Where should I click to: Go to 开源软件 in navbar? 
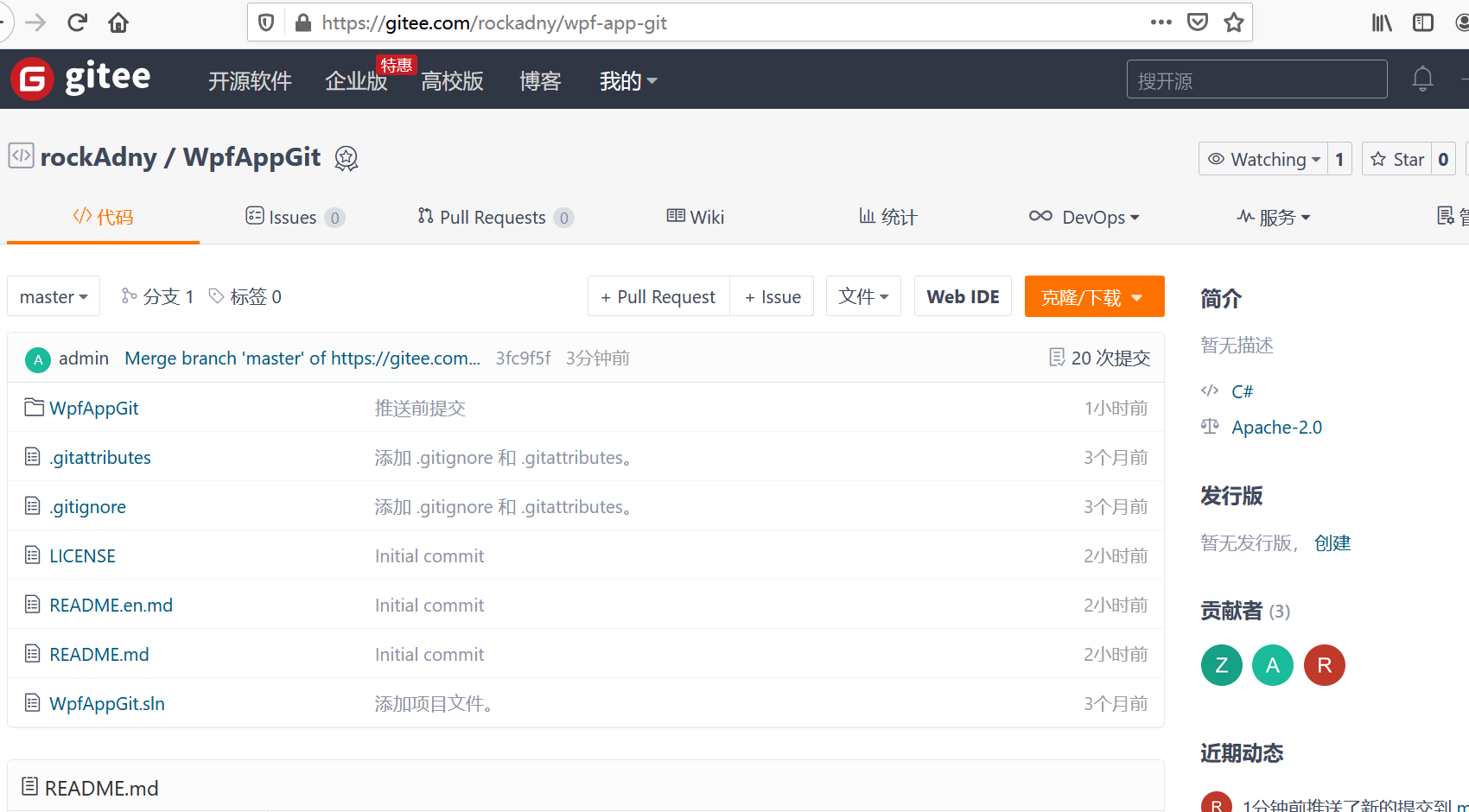(250, 80)
